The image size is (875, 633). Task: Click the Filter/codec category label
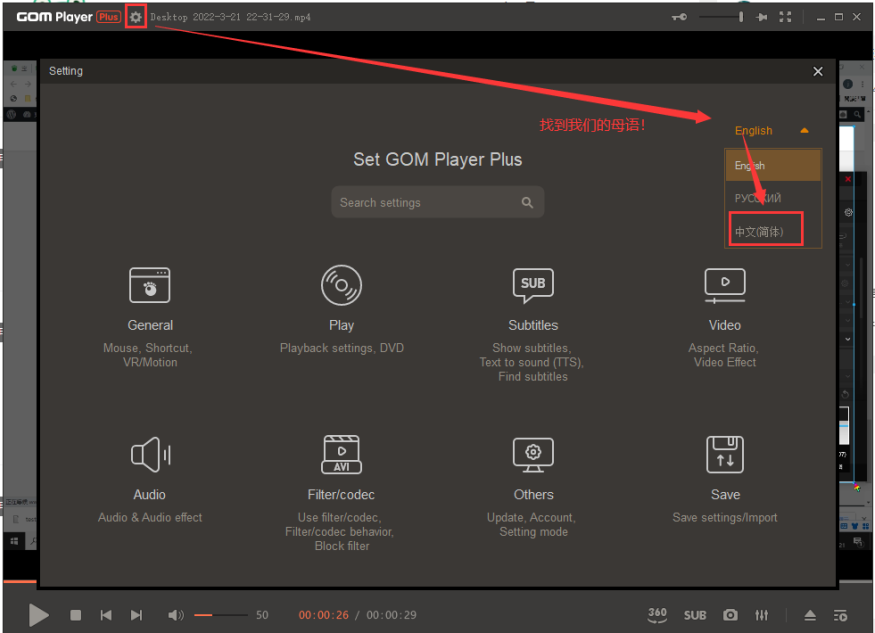341,495
